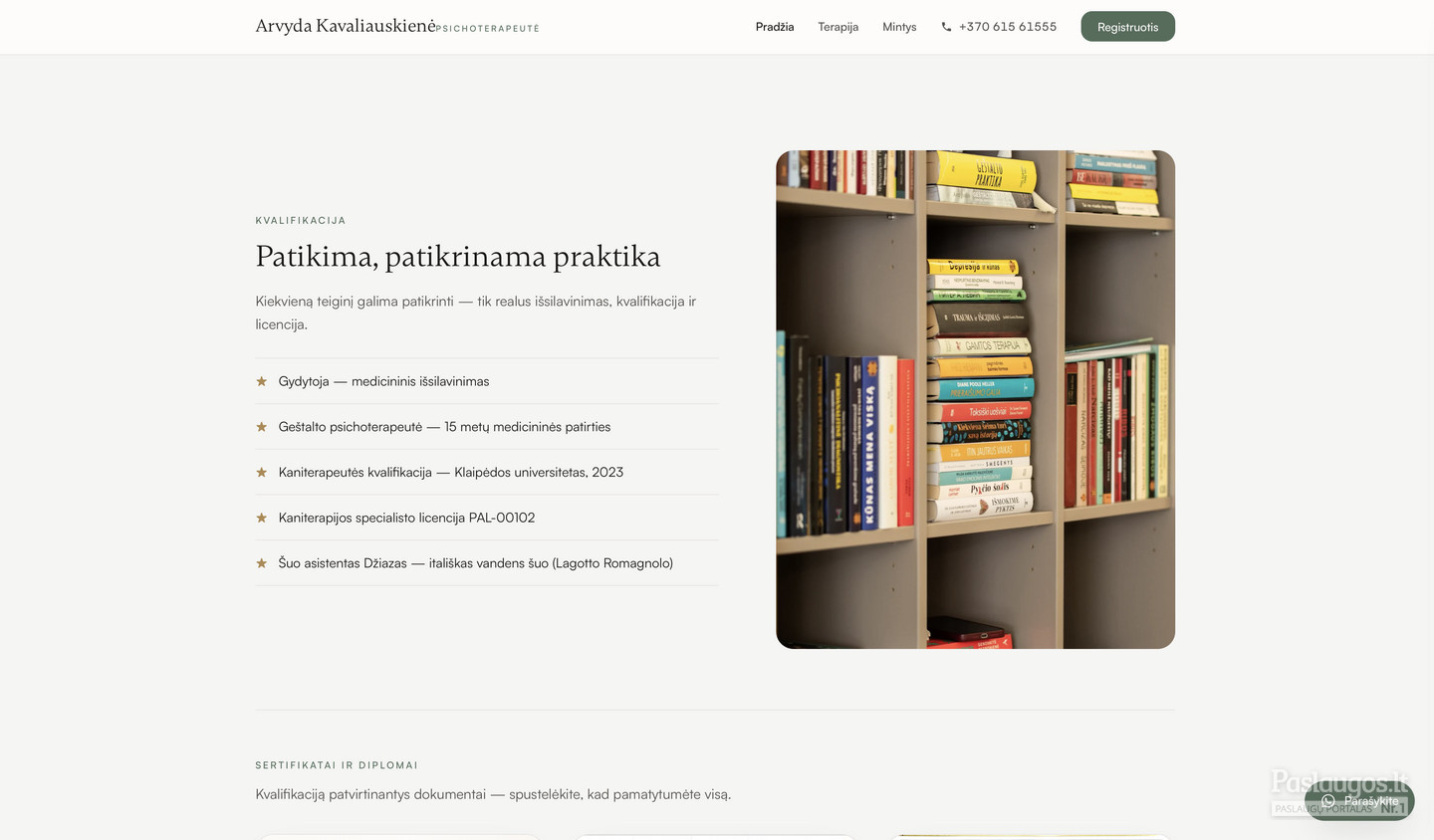This screenshot has height=840, width=1434.
Task: Click the heading Patikima, patikrinama praktika
Action: tap(458, 257)
